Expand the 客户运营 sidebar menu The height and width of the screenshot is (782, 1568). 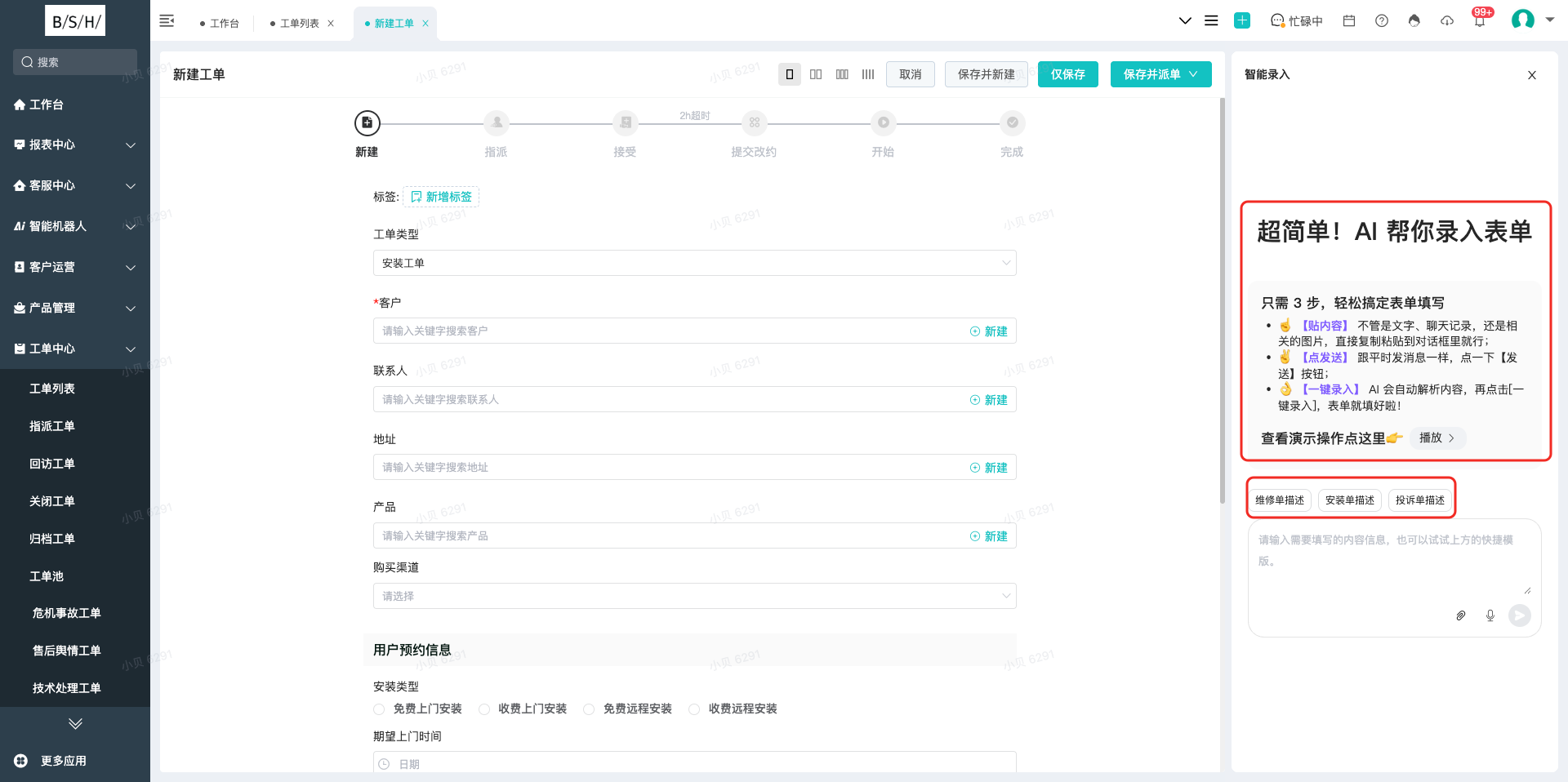click(x=75, y=267)
